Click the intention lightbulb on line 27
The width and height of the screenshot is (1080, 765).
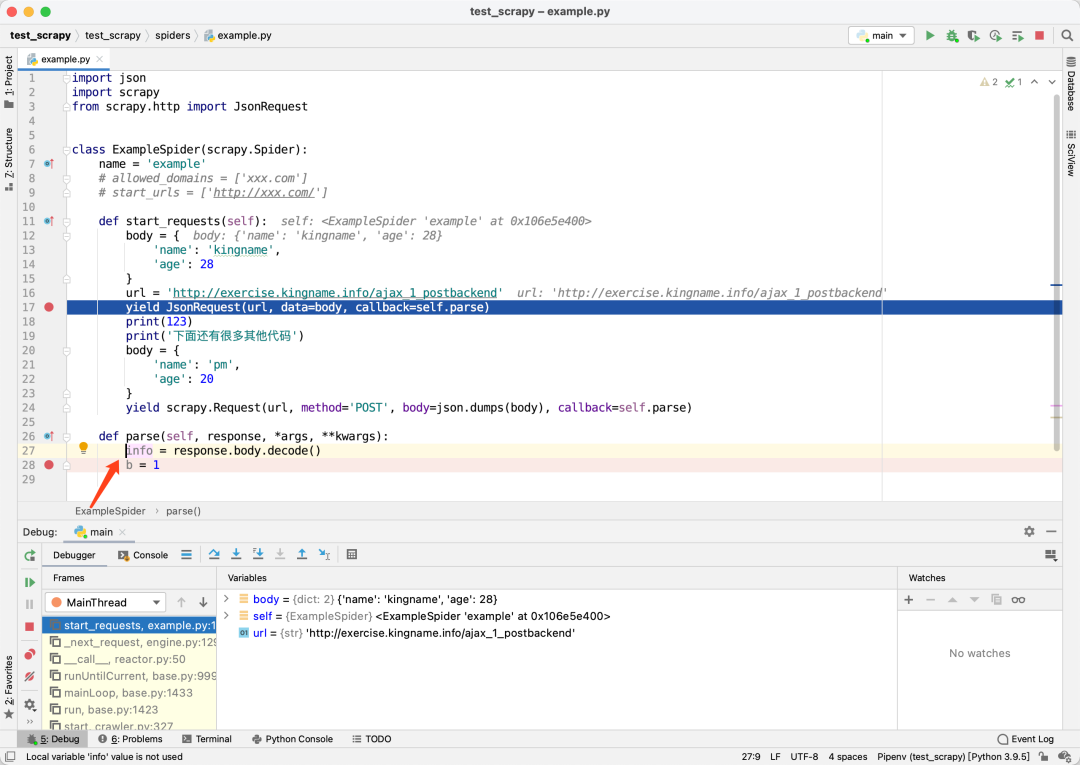83,448
